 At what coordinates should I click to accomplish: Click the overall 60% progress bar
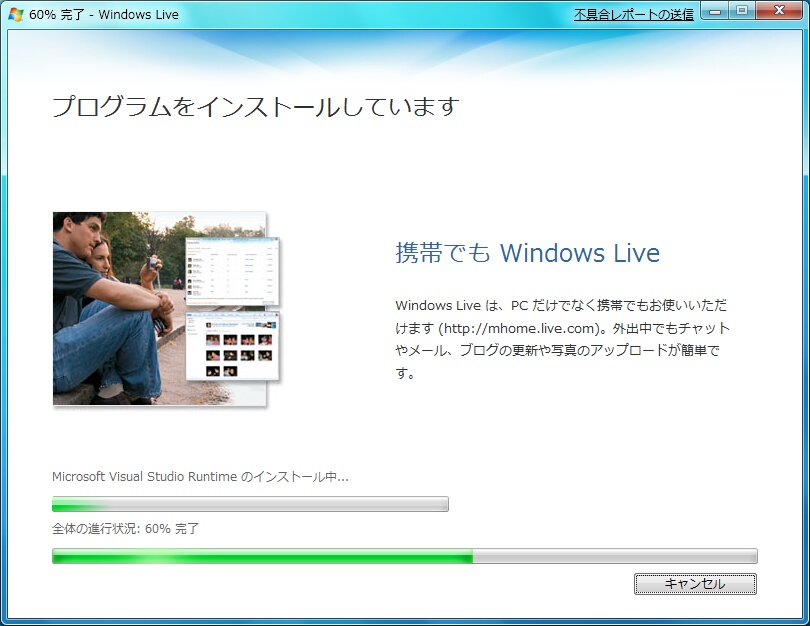coord(404,556)
